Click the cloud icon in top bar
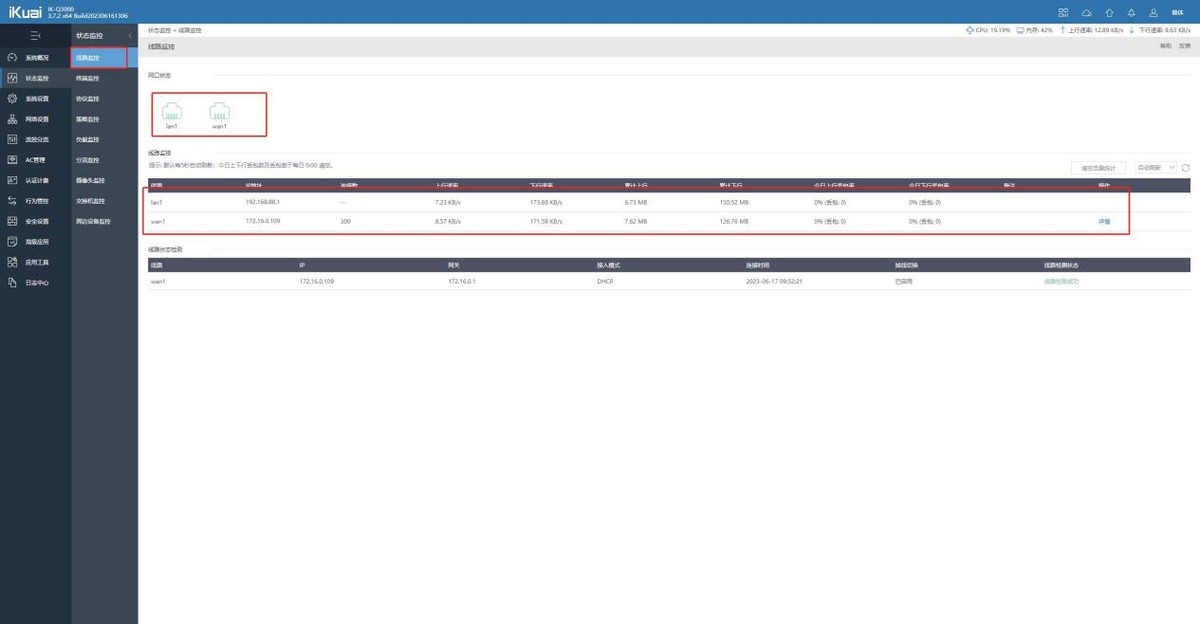The image size is (1200, 624). [1086, 12]
